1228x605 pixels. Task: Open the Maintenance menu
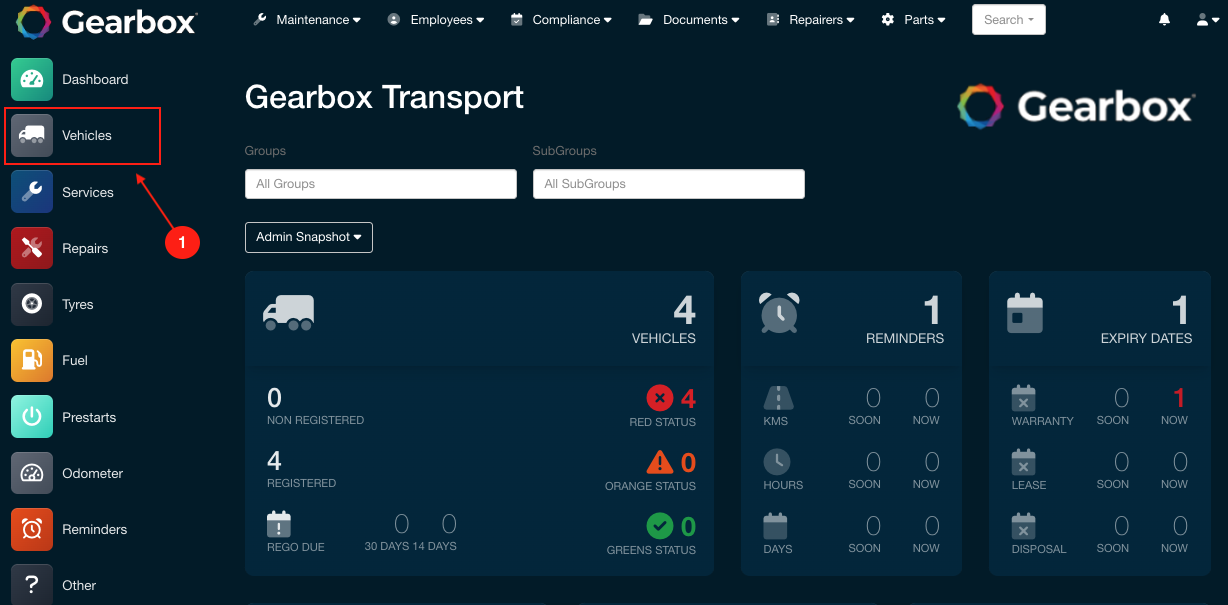[307, 20]
